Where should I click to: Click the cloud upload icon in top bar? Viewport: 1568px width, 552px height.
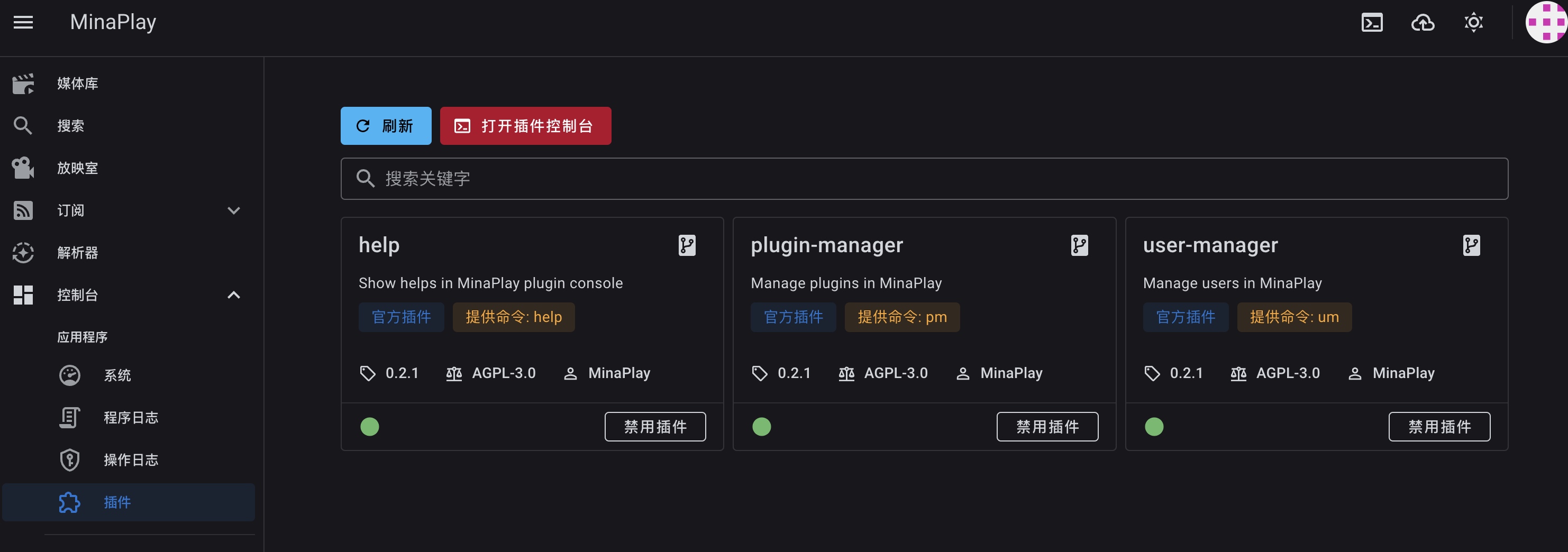tap(1423, 23)
